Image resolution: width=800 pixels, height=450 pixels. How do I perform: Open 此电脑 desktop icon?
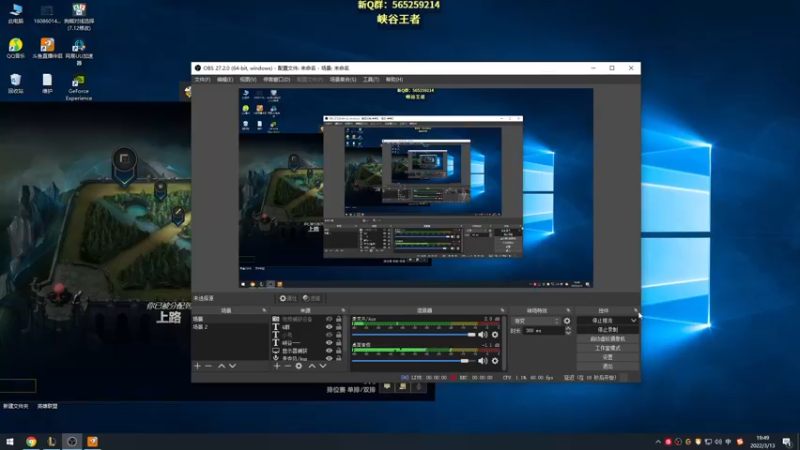click(x=16, y=13)
